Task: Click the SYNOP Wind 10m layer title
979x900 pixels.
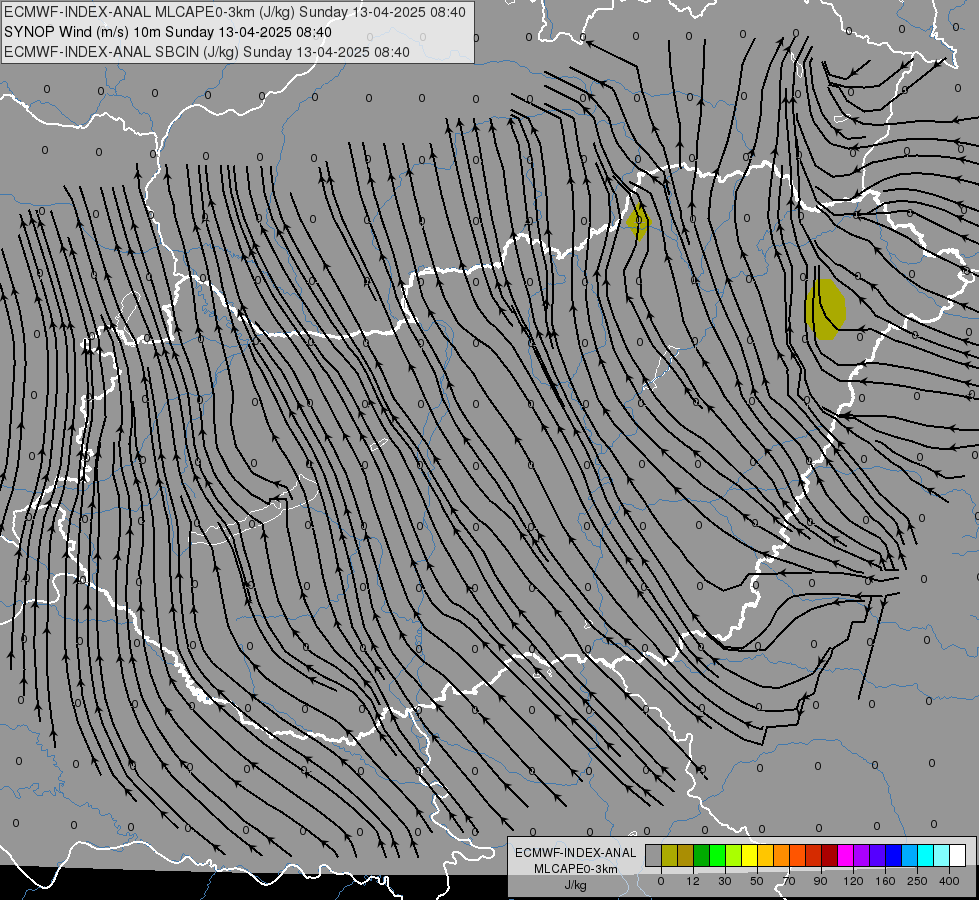Action: pyautogui.click(x=168, y=32)
